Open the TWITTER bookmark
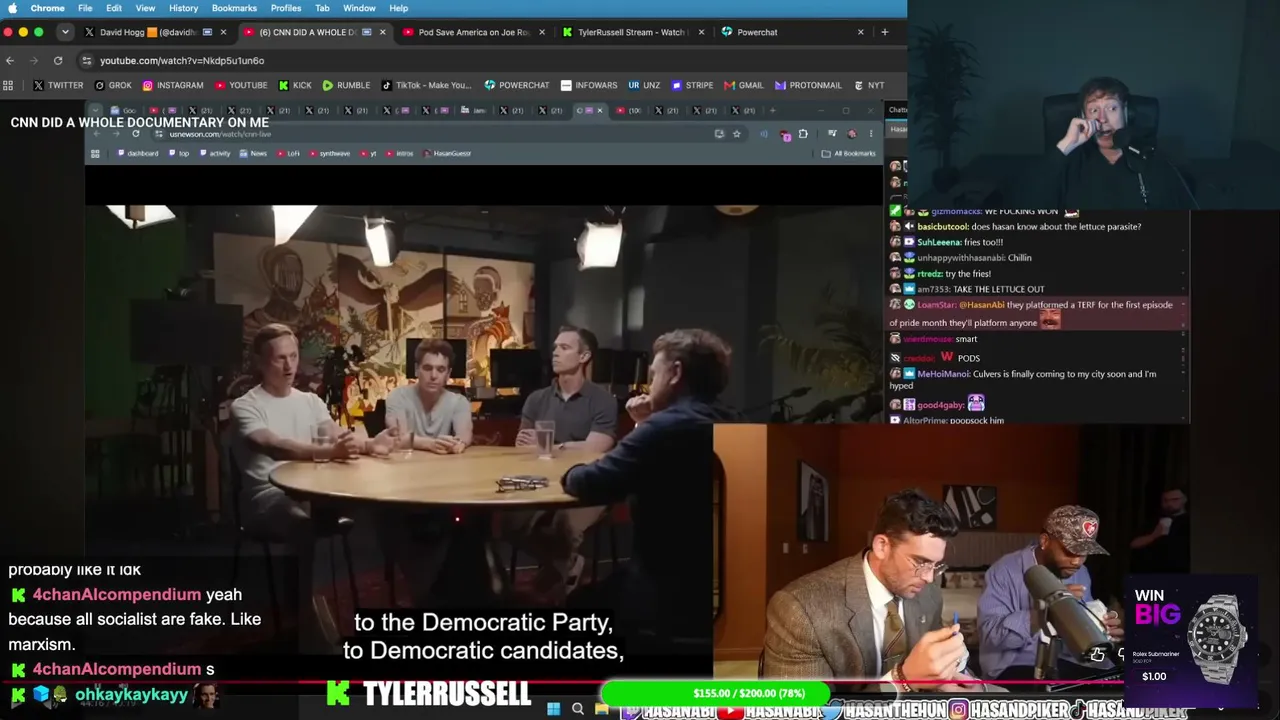Screen dimensions: 1280x720 (x=58, y=85)
